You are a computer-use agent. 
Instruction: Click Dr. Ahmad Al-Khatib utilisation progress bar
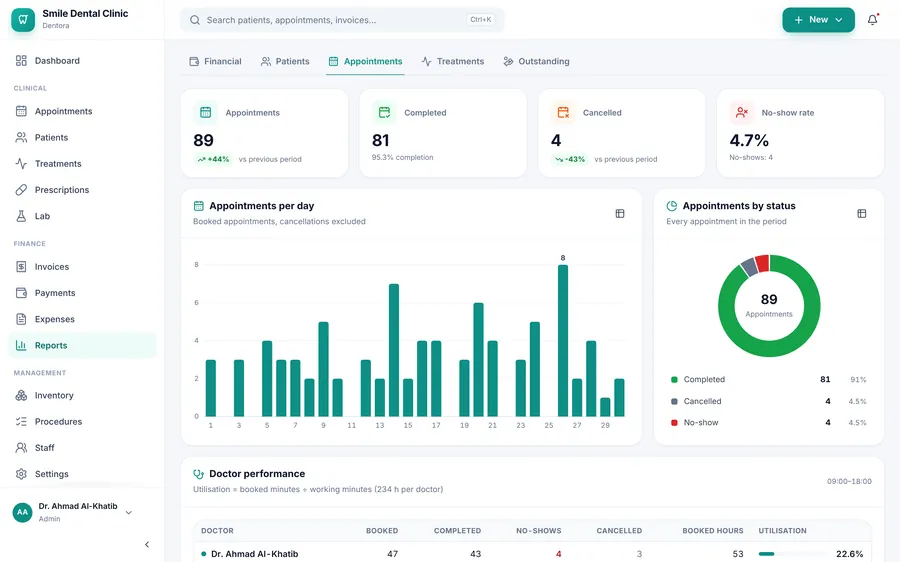click(x=793, y=554)
